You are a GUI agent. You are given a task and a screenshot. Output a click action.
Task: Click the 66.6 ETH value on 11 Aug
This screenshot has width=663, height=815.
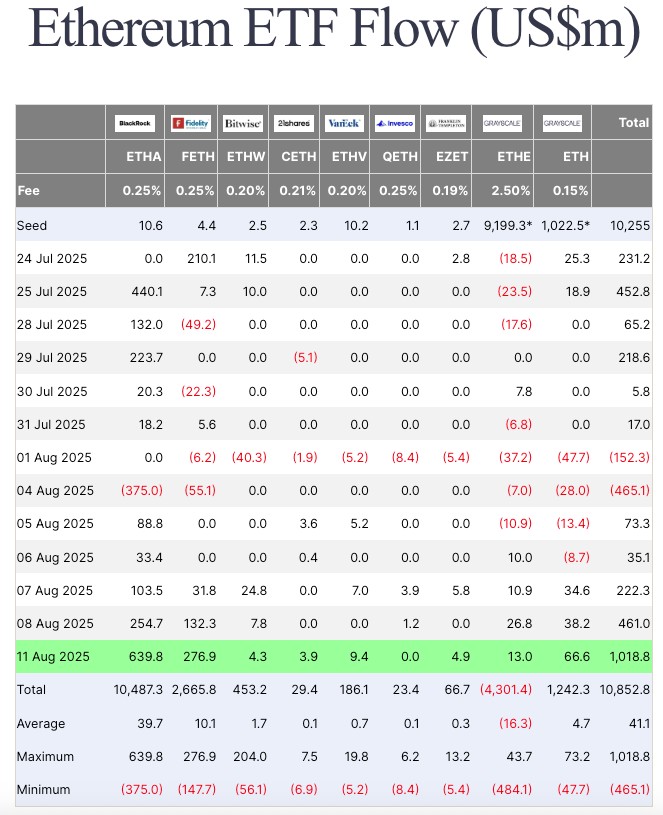(577, 656)
